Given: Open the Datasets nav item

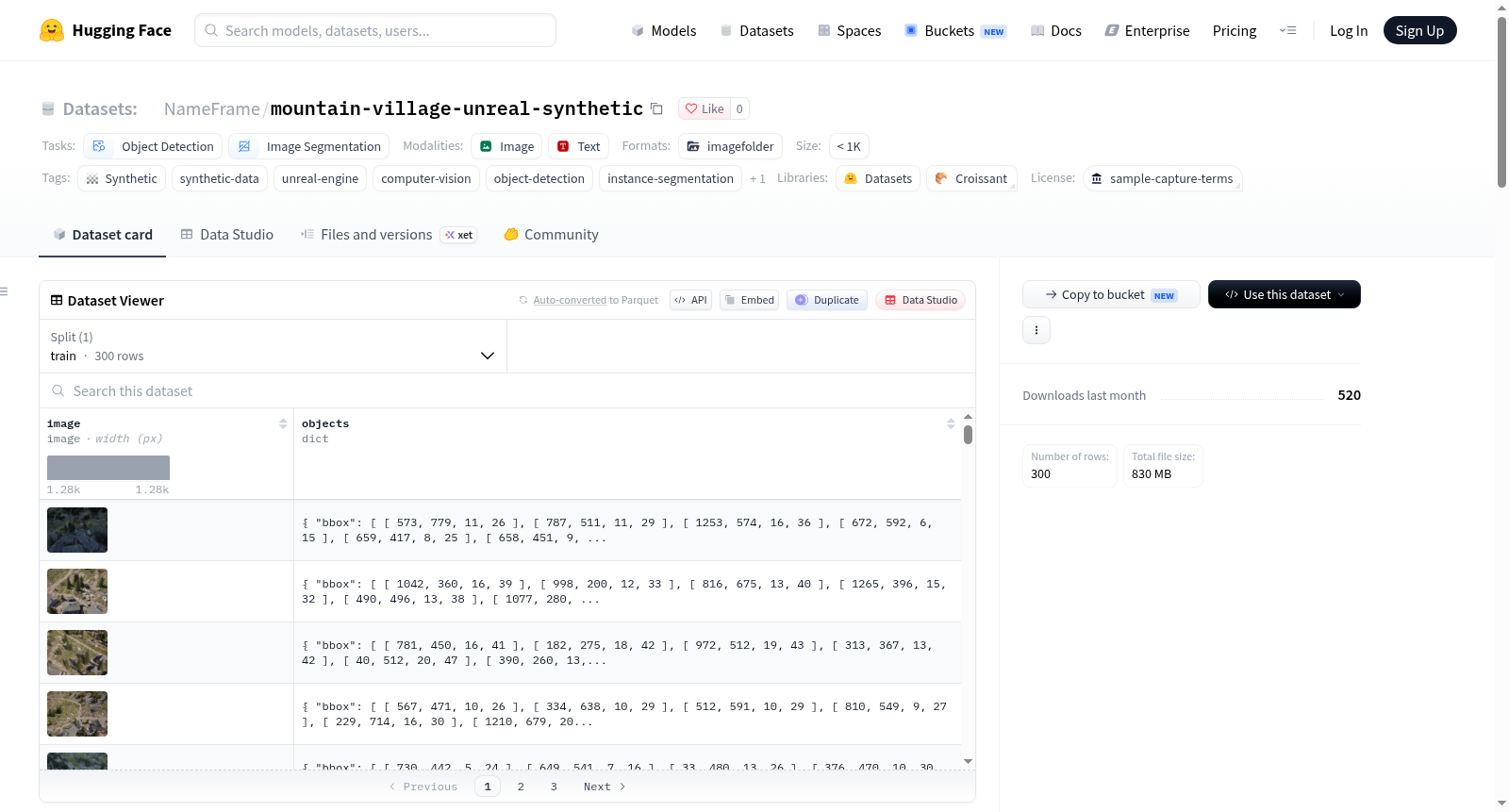Looking at the screenshot, I should pyautogui.click(x=756, y=30).
